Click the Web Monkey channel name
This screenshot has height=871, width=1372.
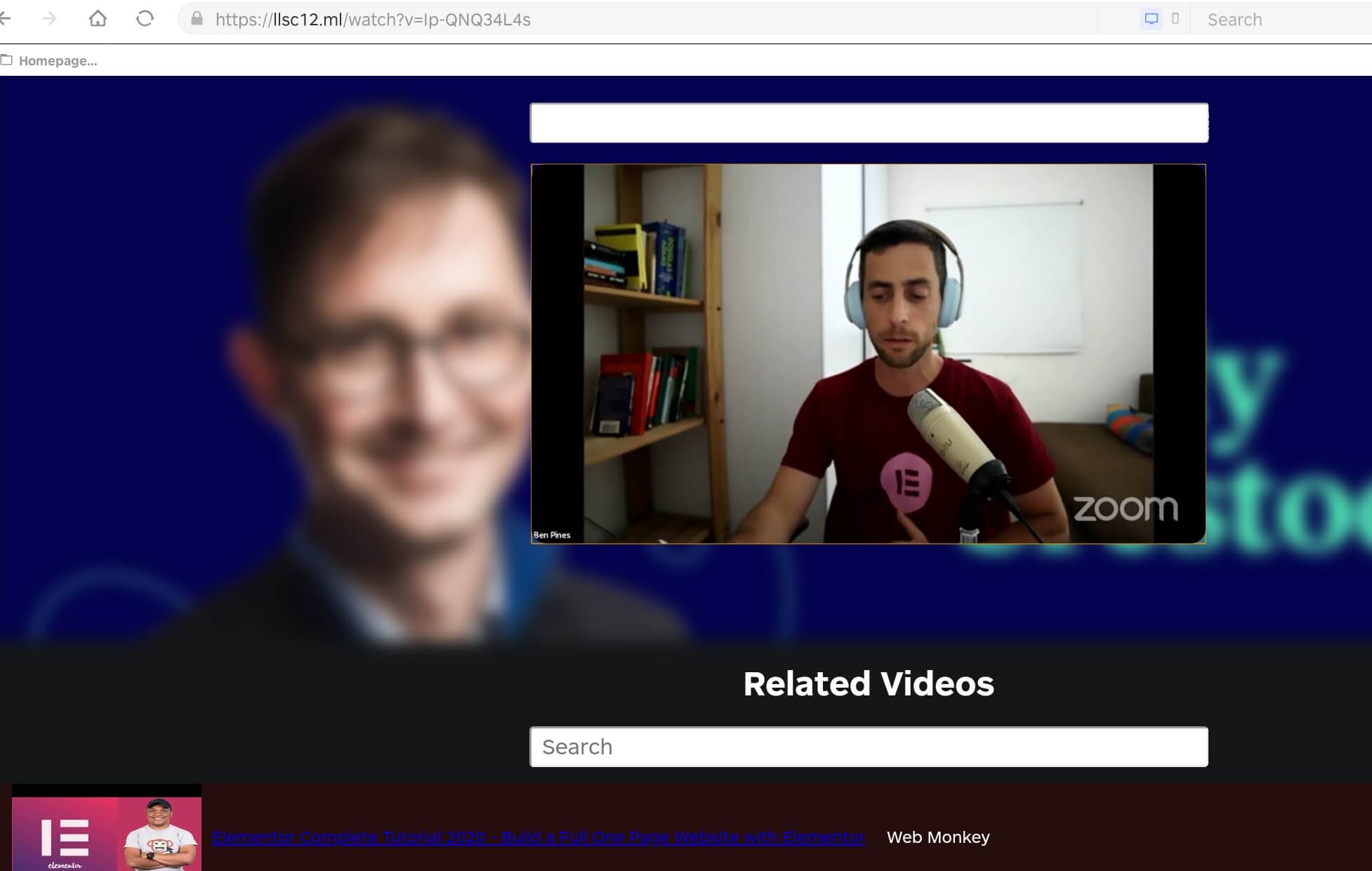[938, 837]
